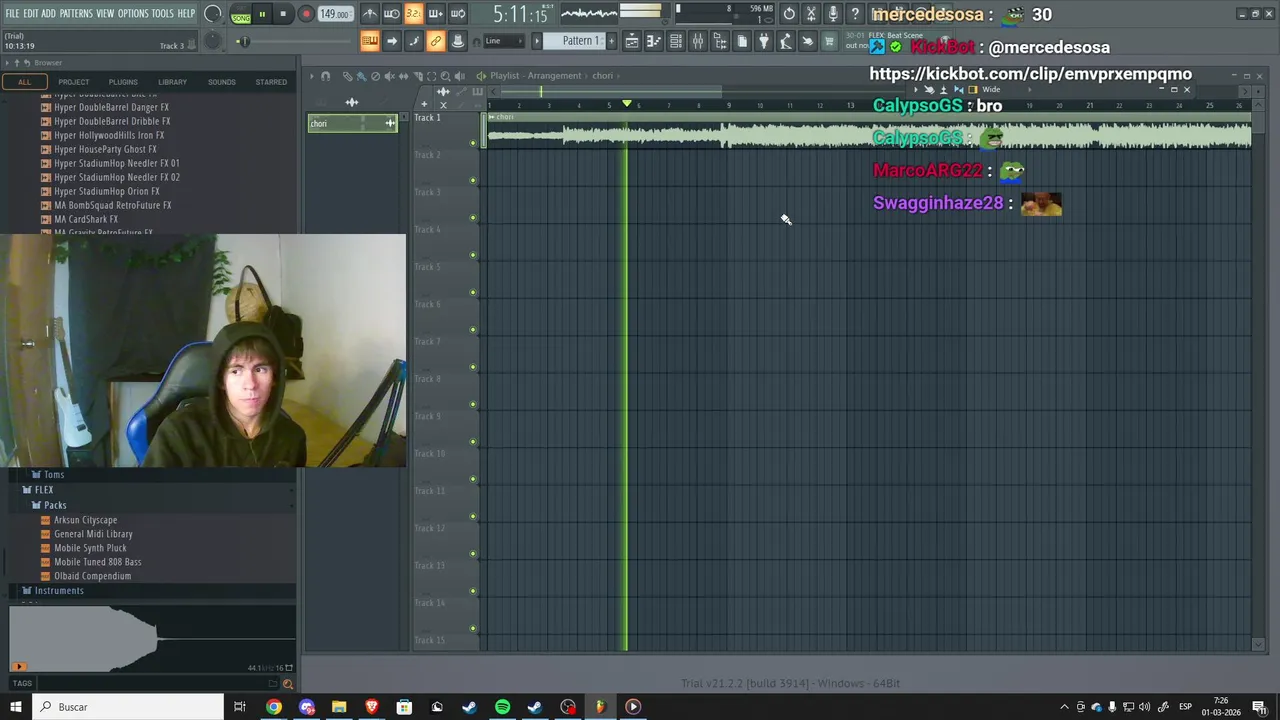
Task: Open the Playlist view icon
Action: (632, 41)
